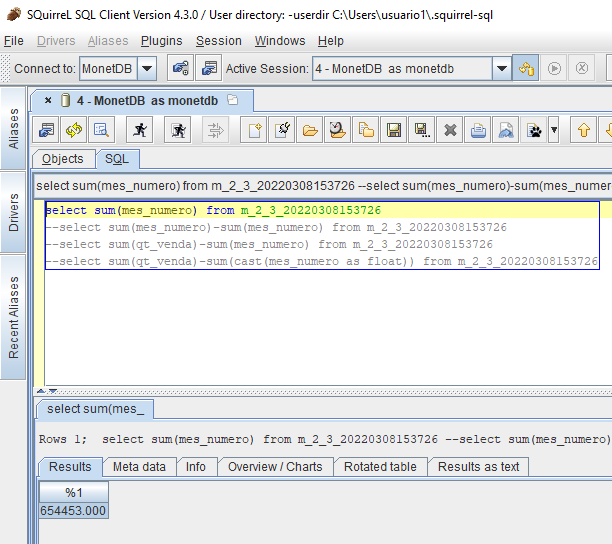Click the second session window icon in main toolbar
This screenshot has width=612, height=544.
click(209, 68)
